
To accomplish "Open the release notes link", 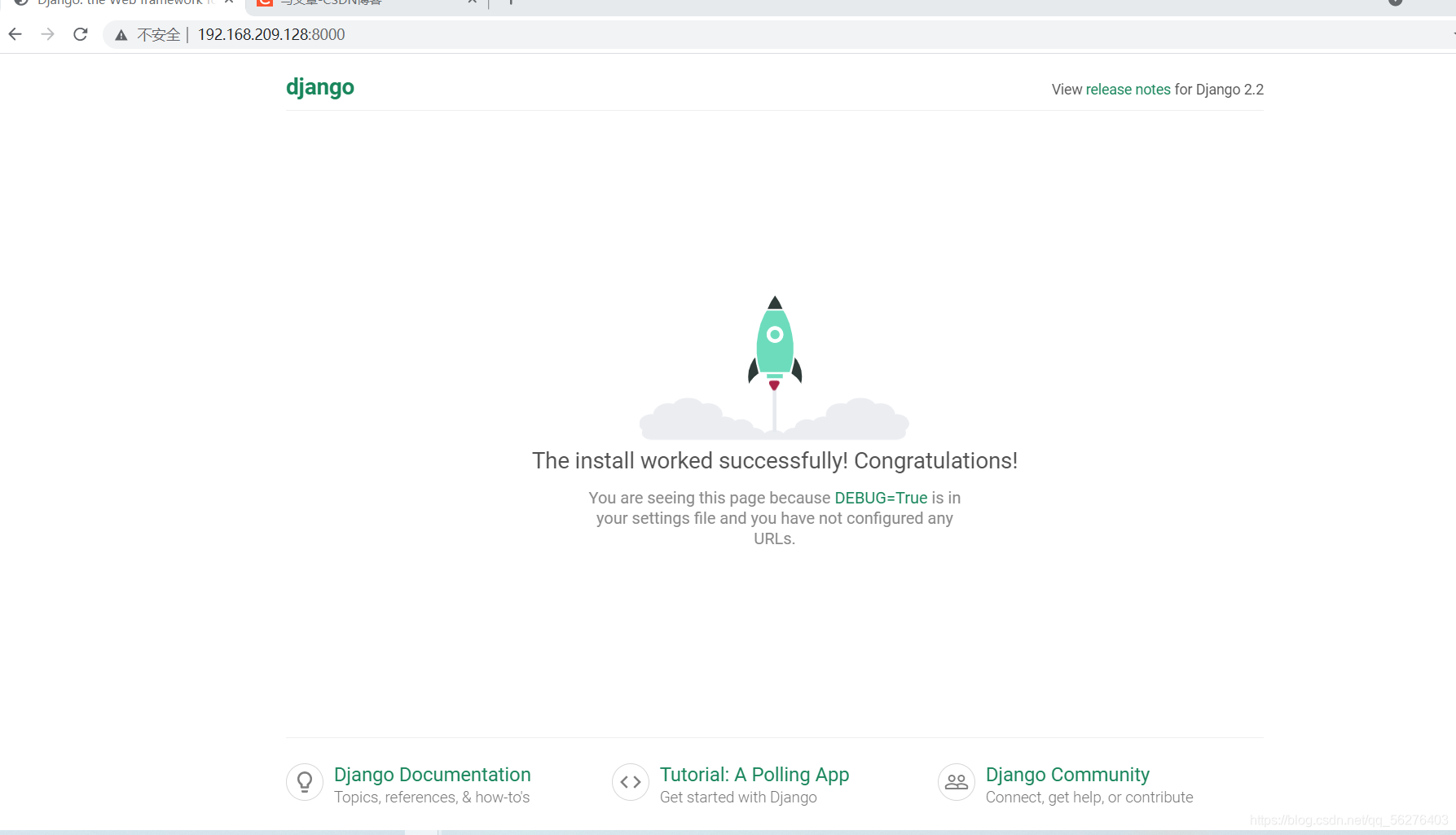I will 1128,90.
